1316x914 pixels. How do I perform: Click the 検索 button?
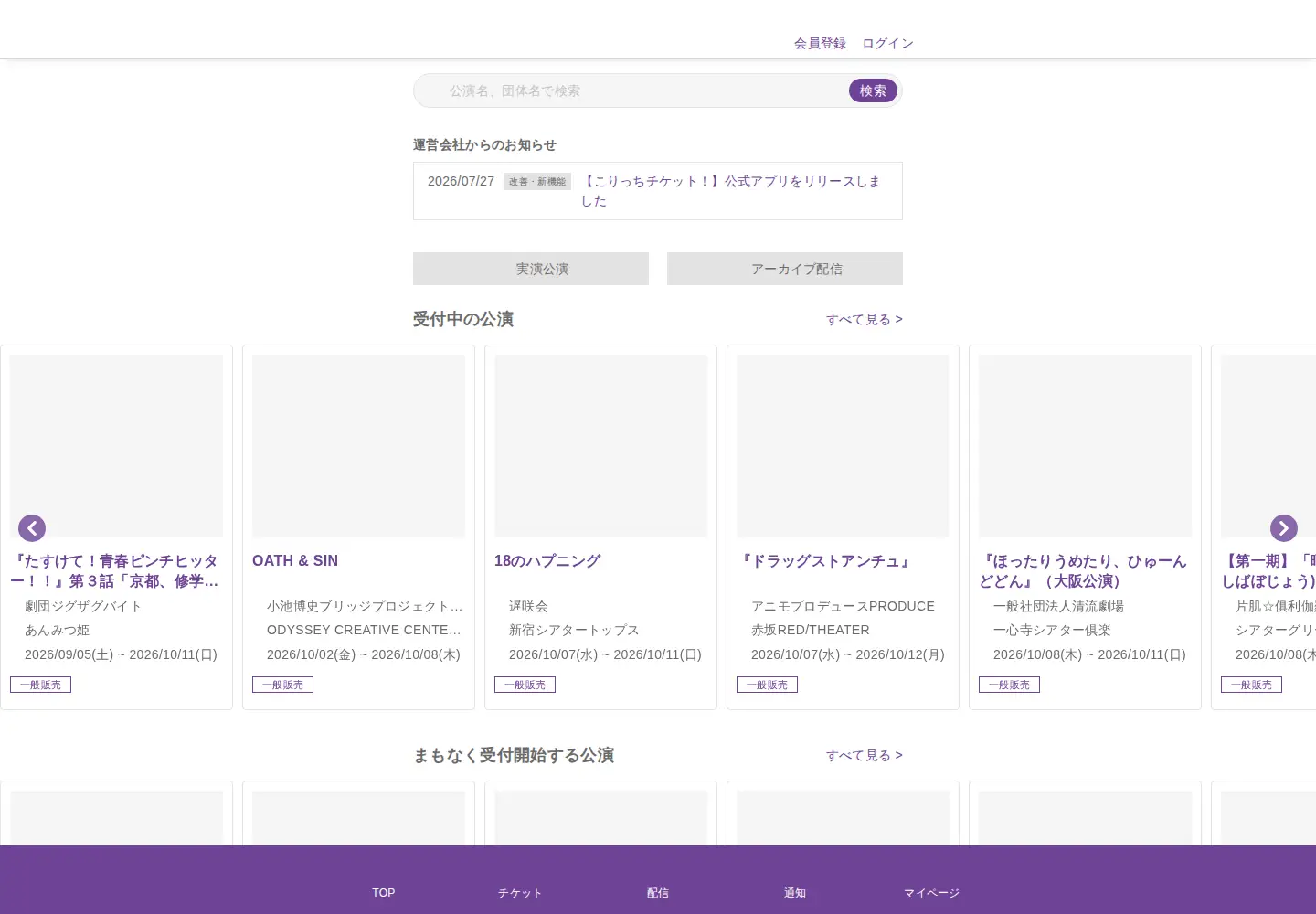(873, 90)
